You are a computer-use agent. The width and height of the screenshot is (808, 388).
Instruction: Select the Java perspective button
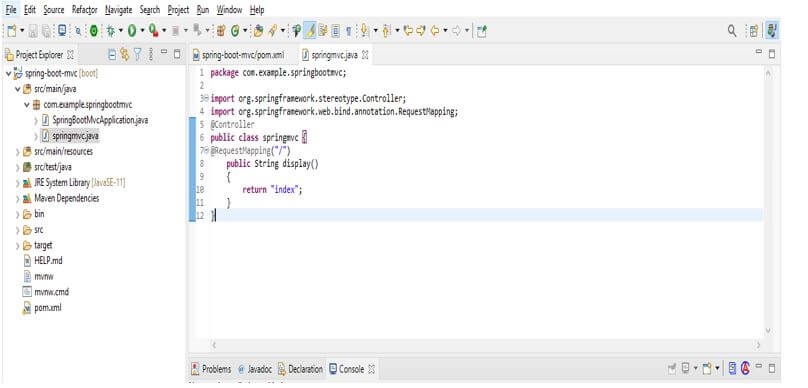(x=771, y=30)
